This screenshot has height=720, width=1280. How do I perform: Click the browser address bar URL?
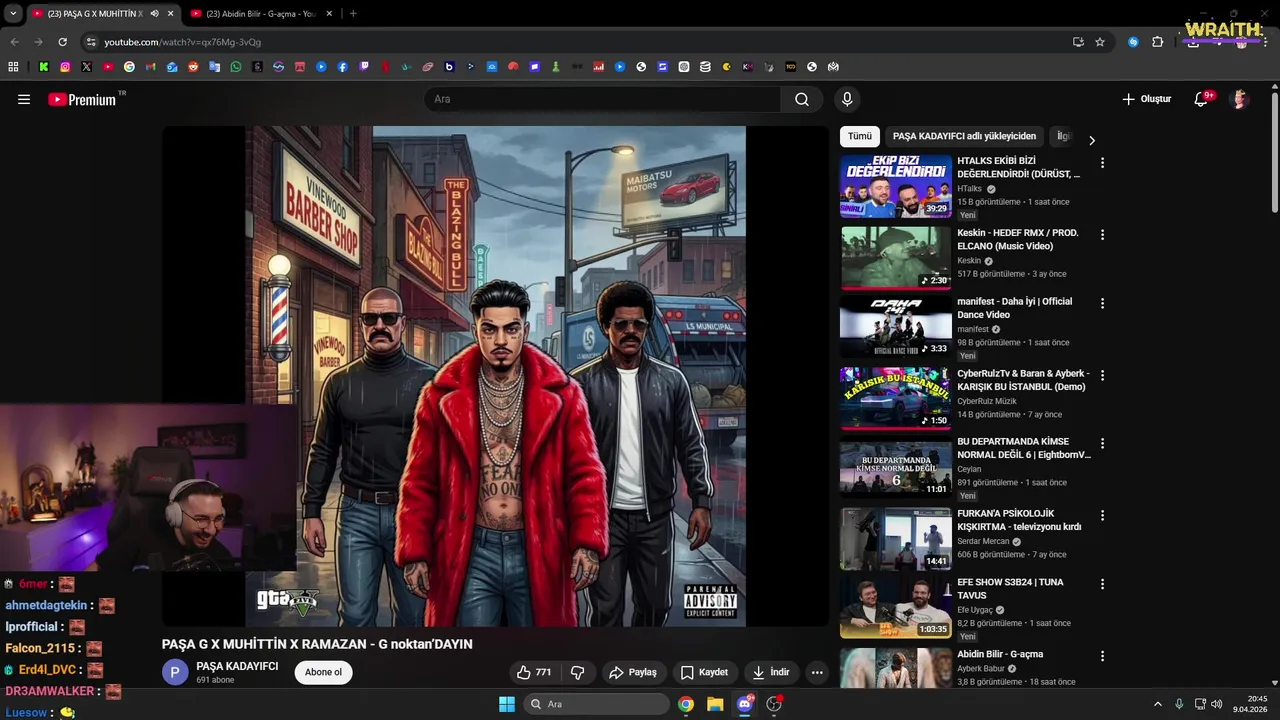[182, 42]
